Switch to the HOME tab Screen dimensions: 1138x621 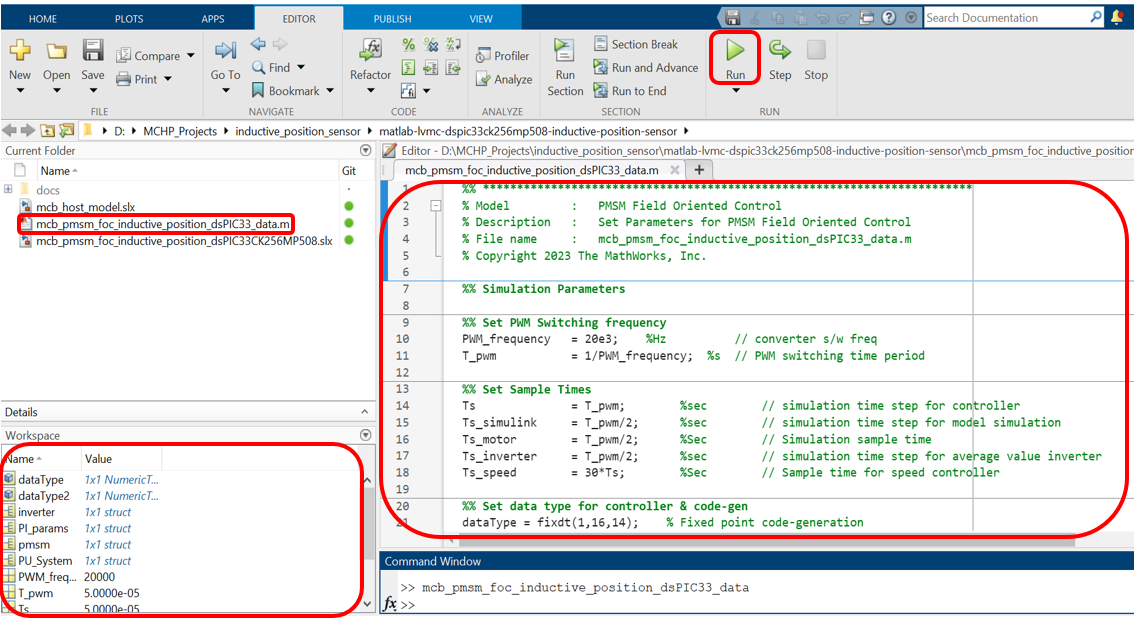pyautogui.click(x=43, y=19)
